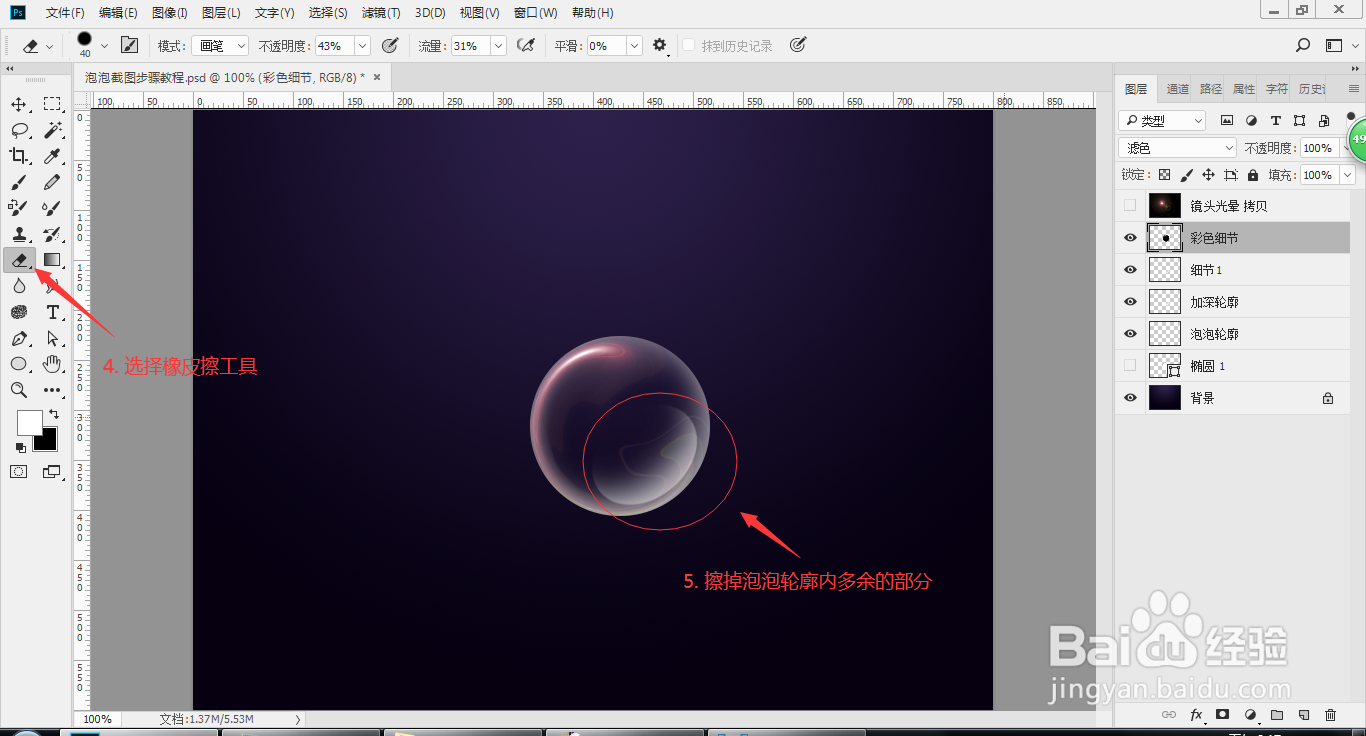Hide the 细节 1 layer
The height and width of the screenshot is (736, 1366).
point(1130,270)
